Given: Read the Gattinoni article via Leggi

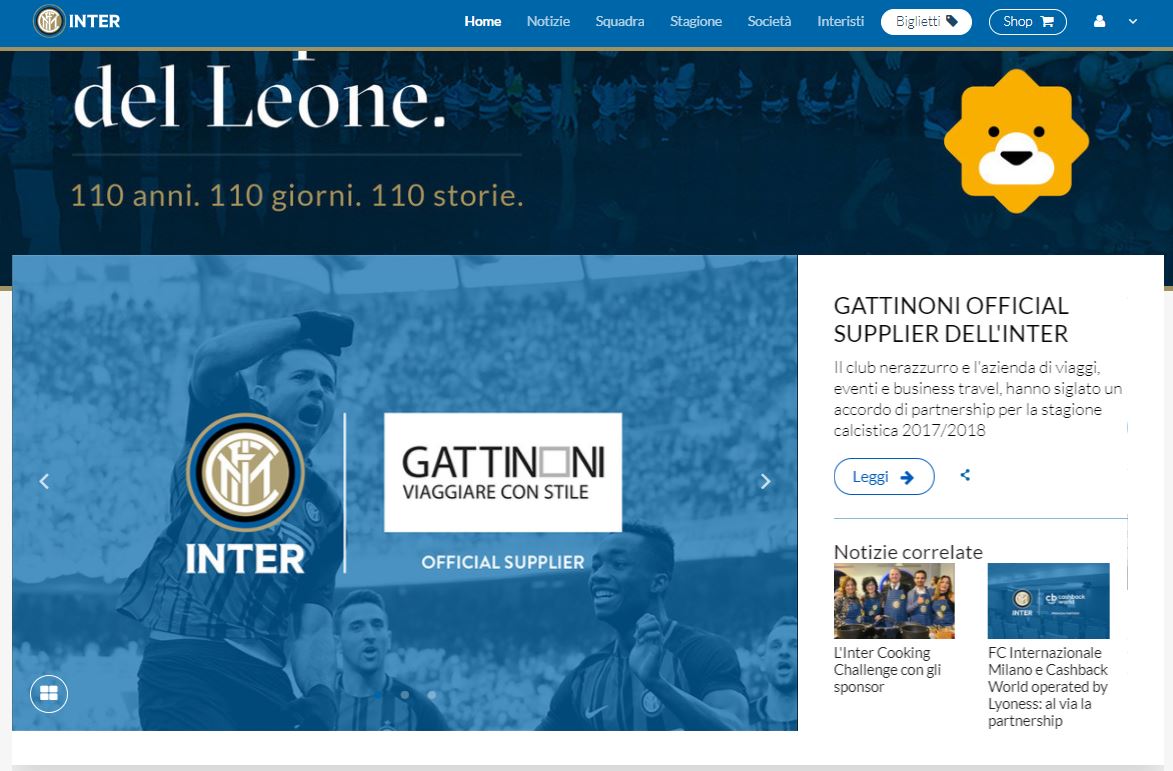Looking at the screenshot, I should tap(884, 476).
